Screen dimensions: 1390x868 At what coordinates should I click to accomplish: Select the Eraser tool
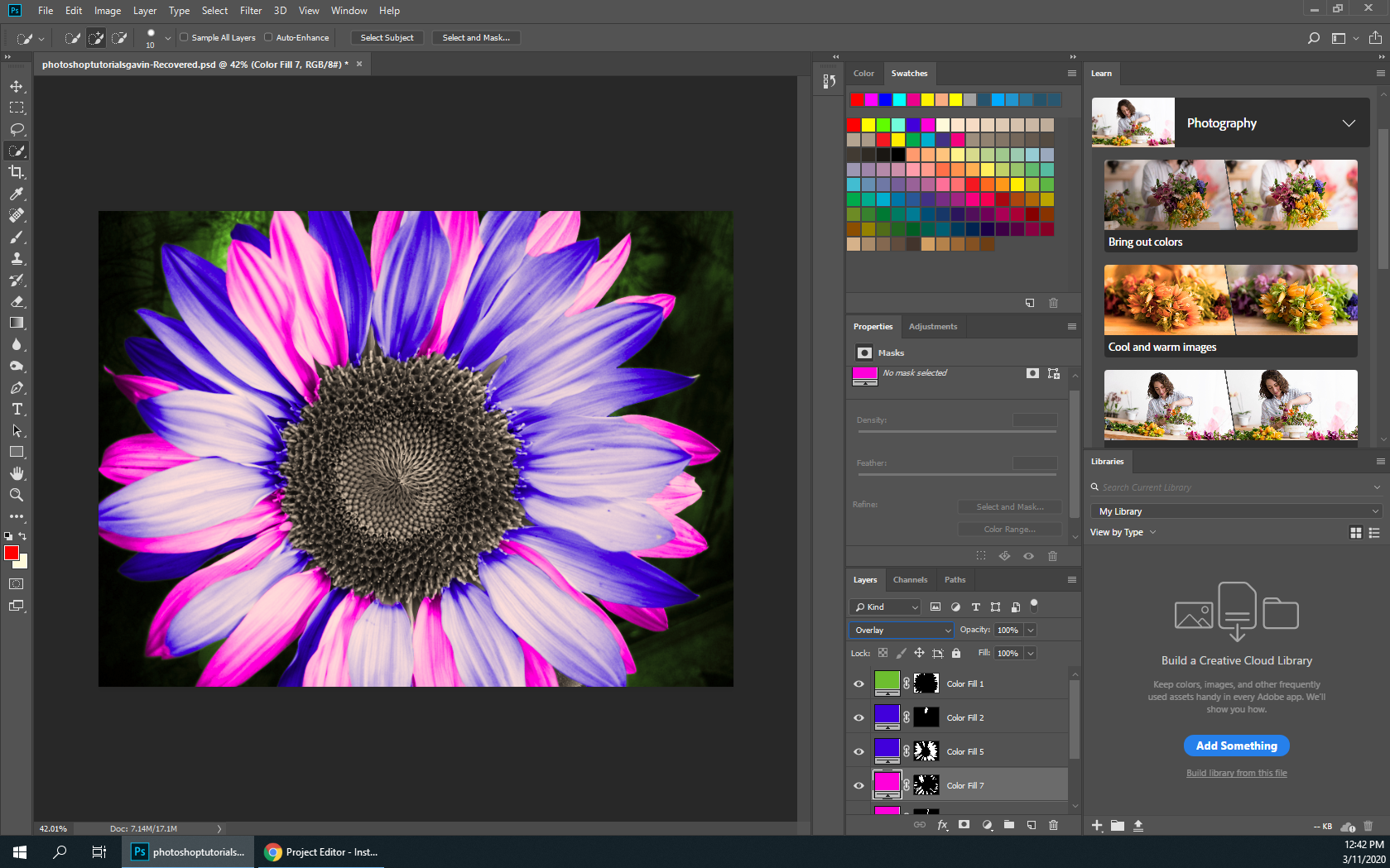pos(17,301)
